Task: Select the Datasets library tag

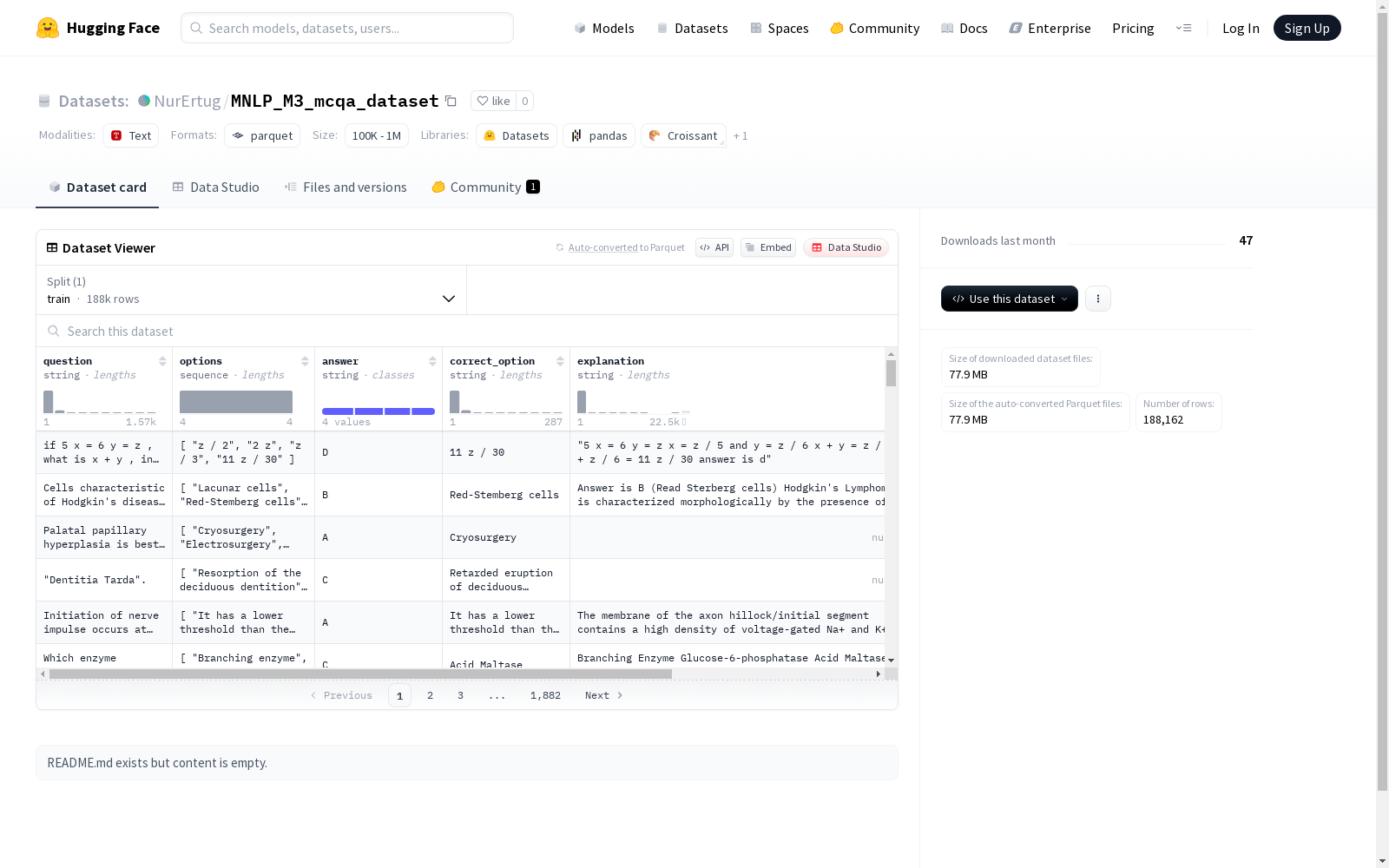Action: click(517, 135)
